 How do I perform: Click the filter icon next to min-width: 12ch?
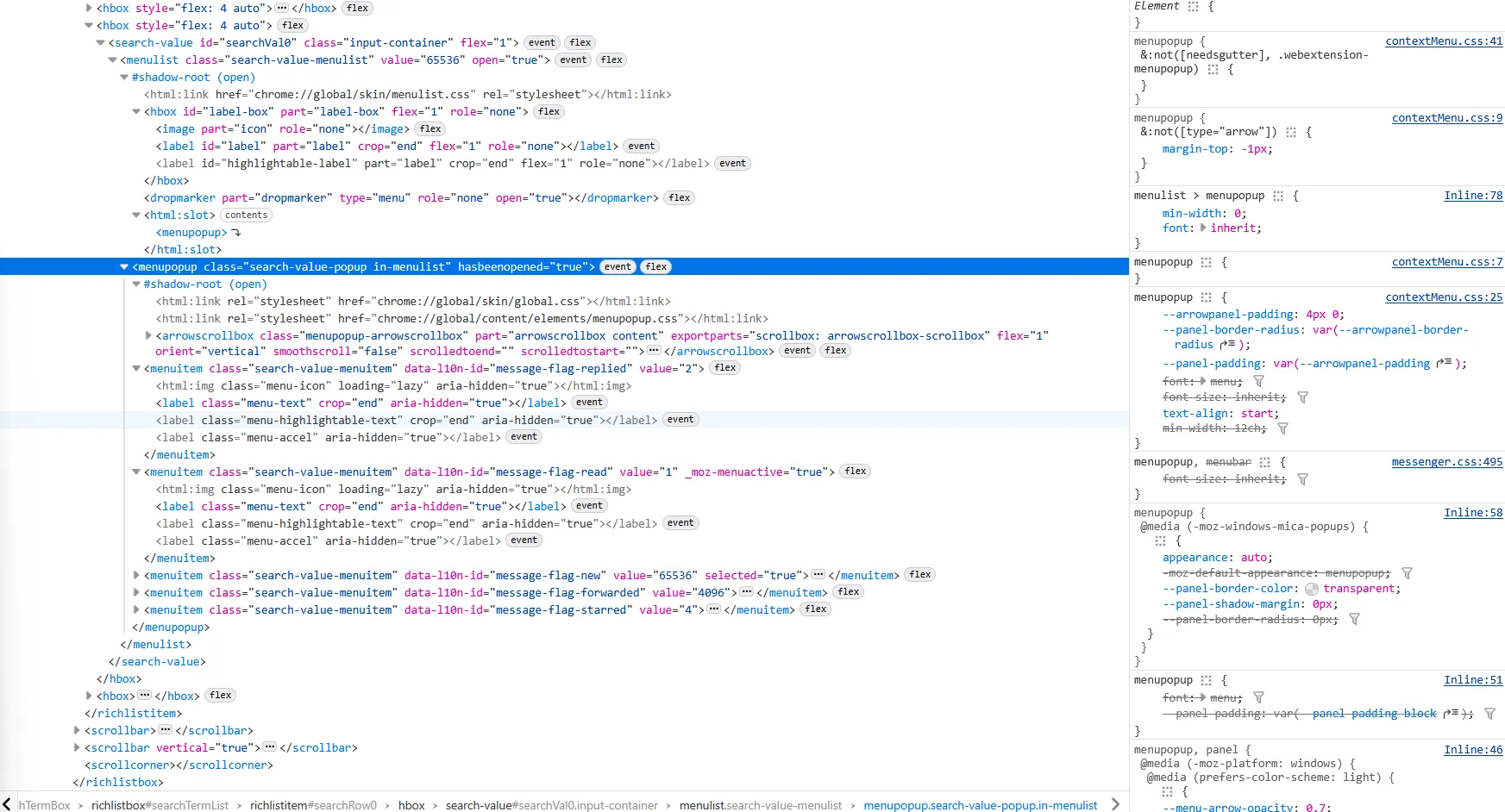[x=1282, y=428]
